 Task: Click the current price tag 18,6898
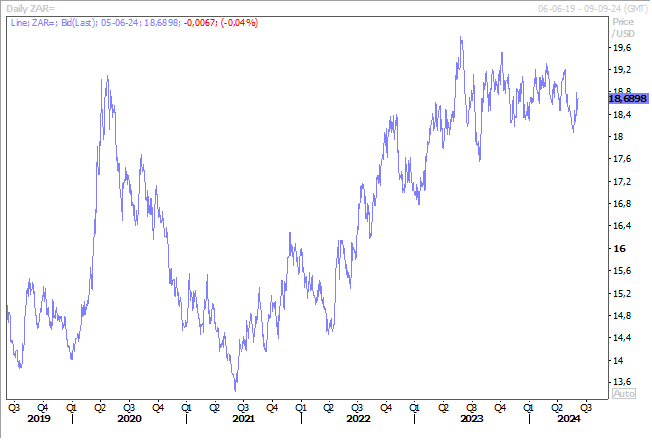(x=626, y=98)
